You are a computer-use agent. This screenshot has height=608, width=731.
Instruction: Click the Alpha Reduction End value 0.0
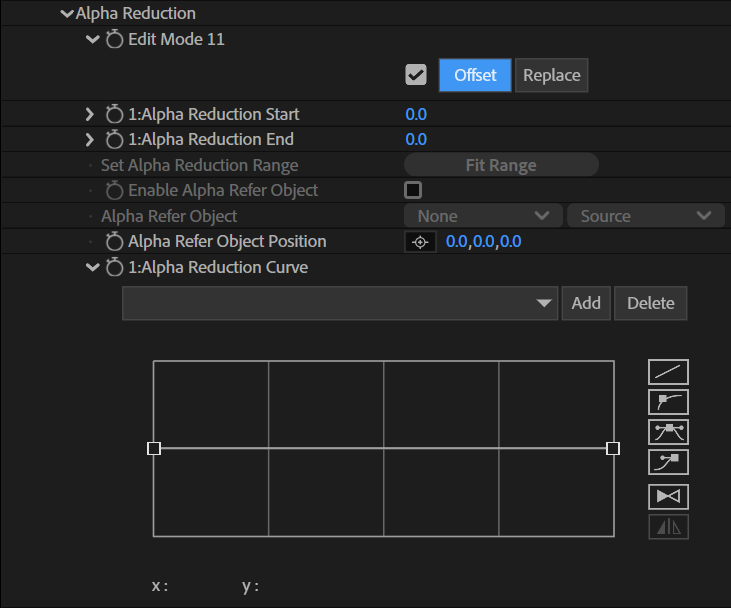pos(416,139)
